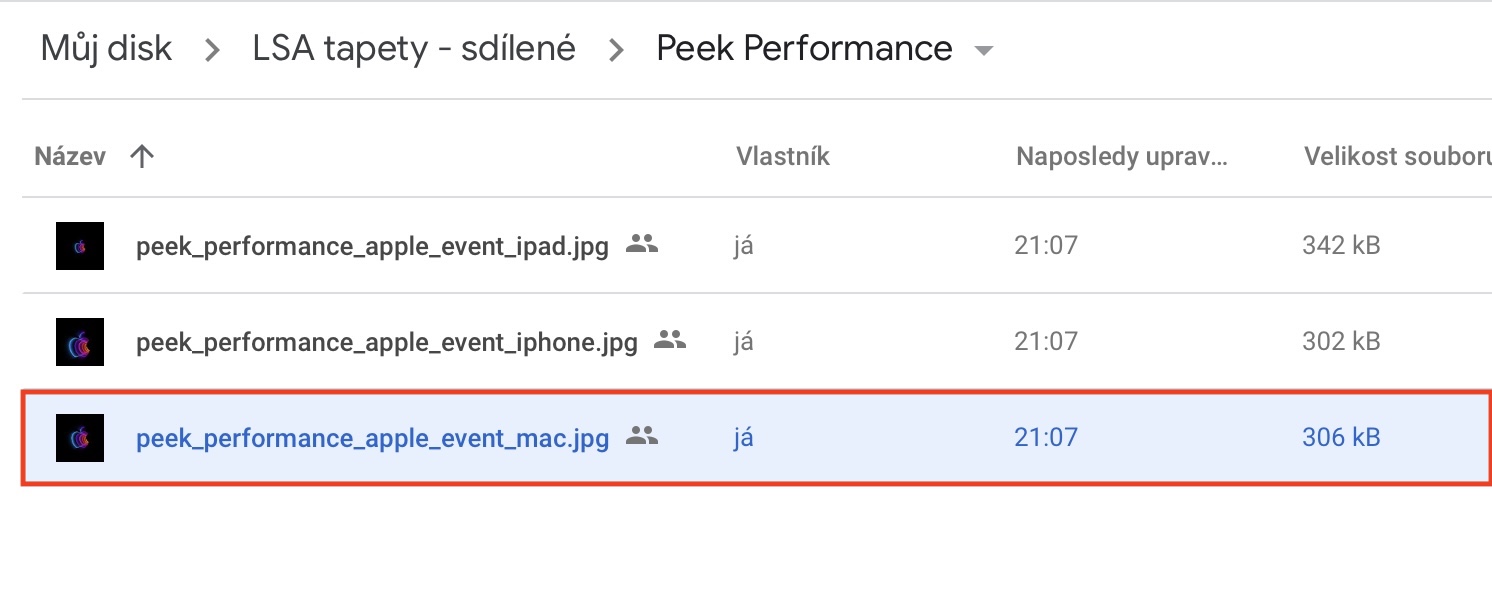Select the Mac wallpaper thumbnail
Viewport: 1492px width, 608px height.
point(80,438)
